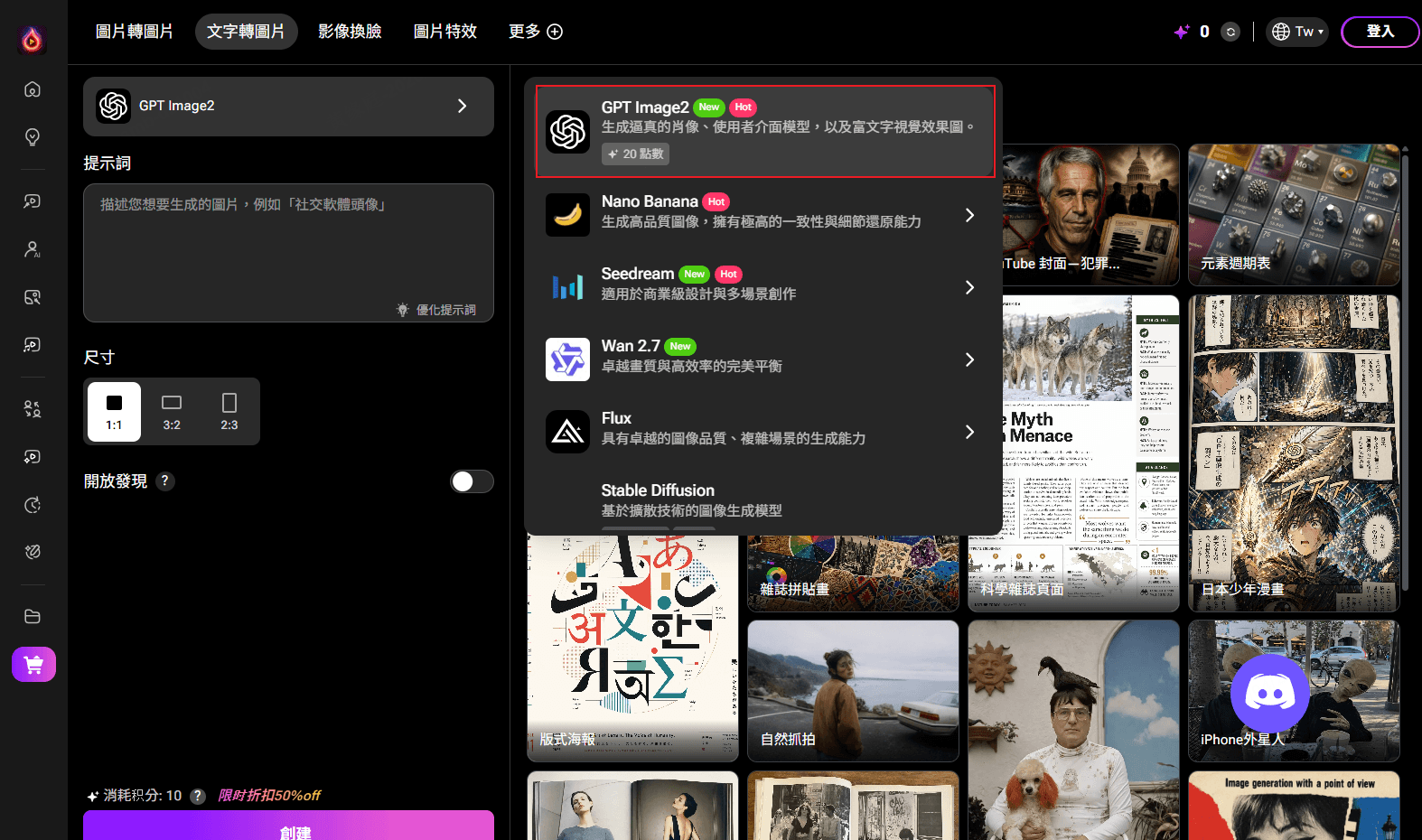The width and height of the screenshot is (1422, 840).
Task: Open the face swap people icon in sidebar
Action: 33,409
